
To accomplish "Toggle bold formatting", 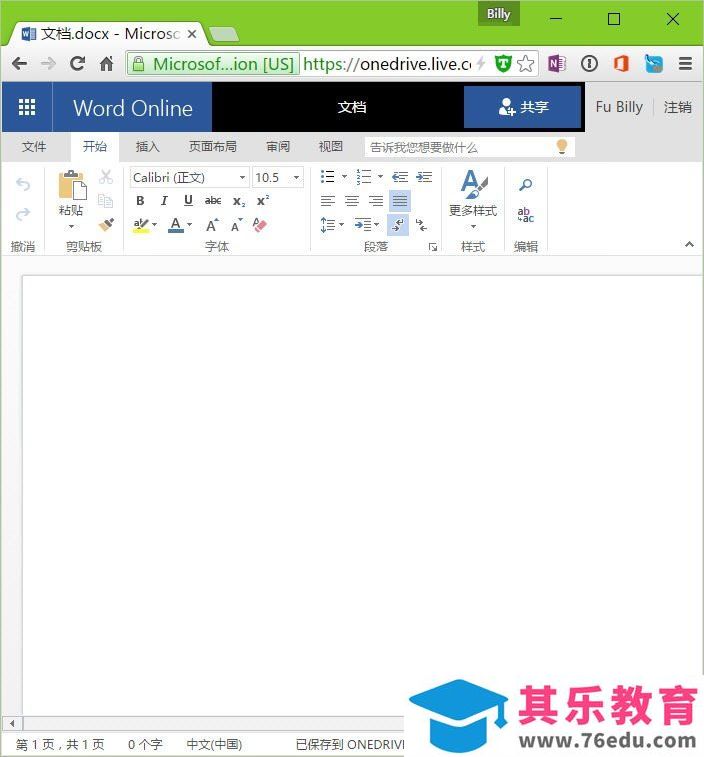I will pos(140,200).
